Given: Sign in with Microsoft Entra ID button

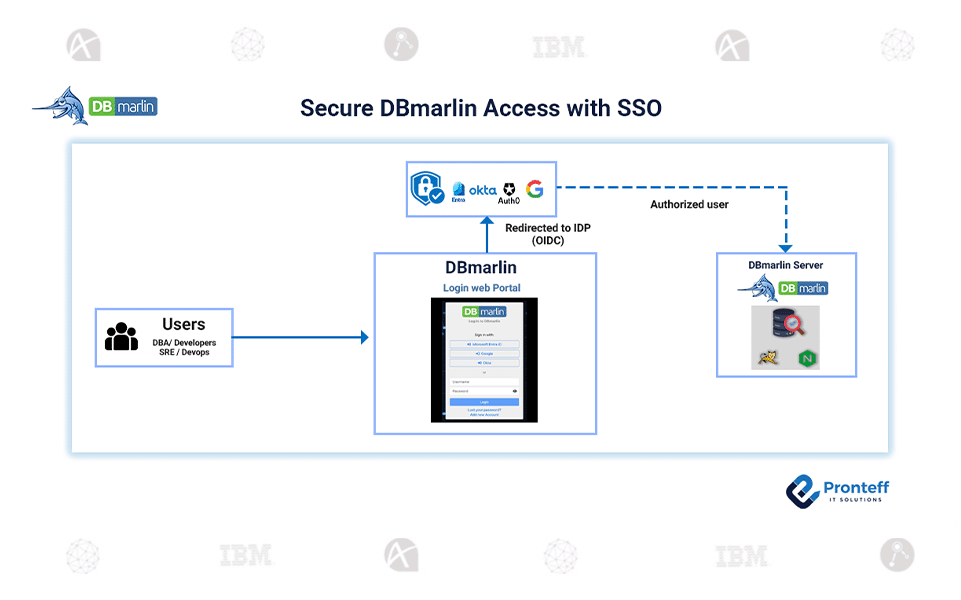Looking at the screenshot, I should tap(484, 344).
